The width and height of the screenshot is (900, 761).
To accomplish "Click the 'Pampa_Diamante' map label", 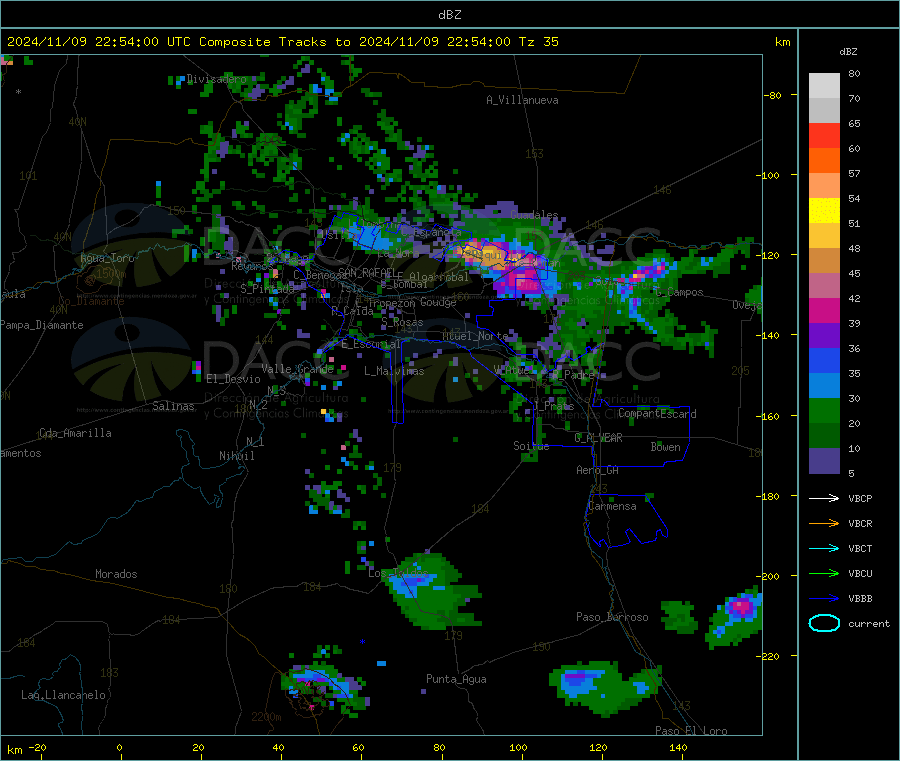I will (41, 325).
